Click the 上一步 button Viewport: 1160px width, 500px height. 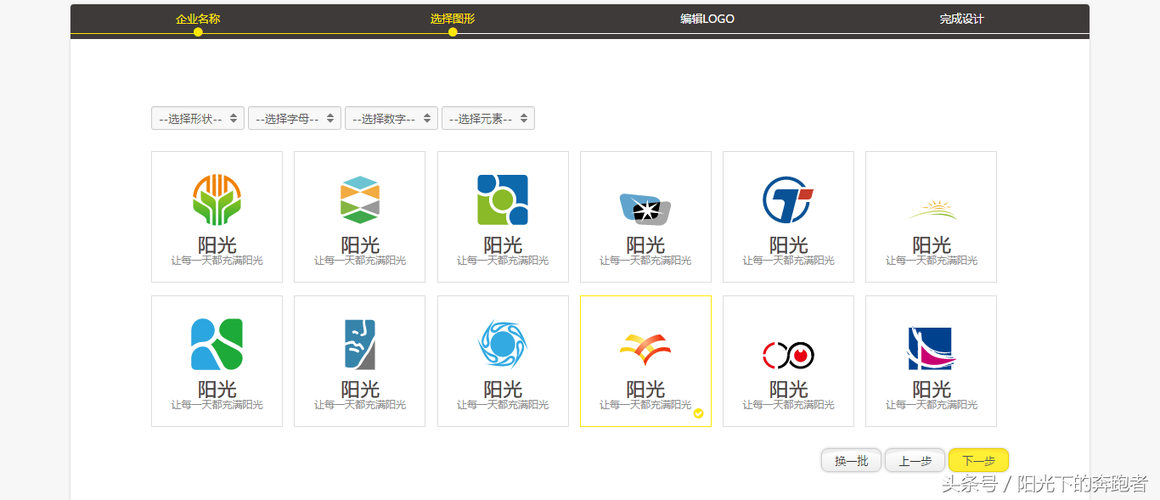(x=915, y=460)
